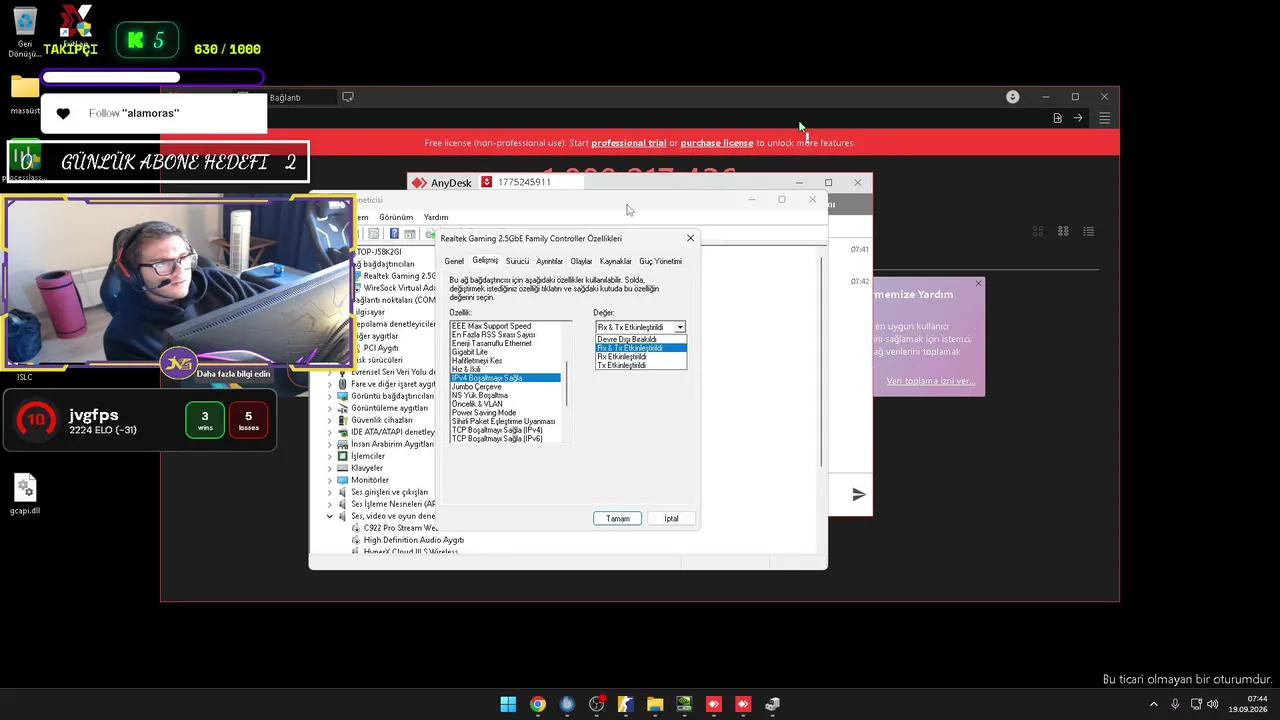Expand the Monitörler node
Image resolution: width=1280 pixels, height=720 pixels.
coord(330,480)
